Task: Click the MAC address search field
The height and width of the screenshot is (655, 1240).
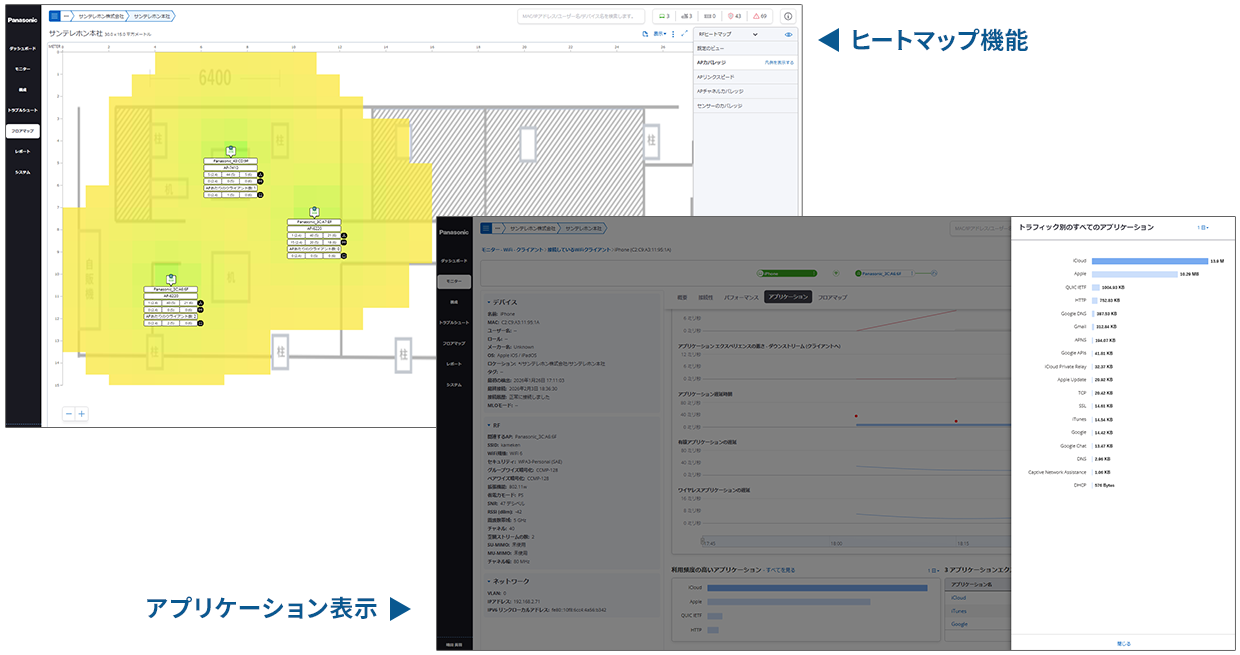Action: pyautogui.click(x=580, y=17)
